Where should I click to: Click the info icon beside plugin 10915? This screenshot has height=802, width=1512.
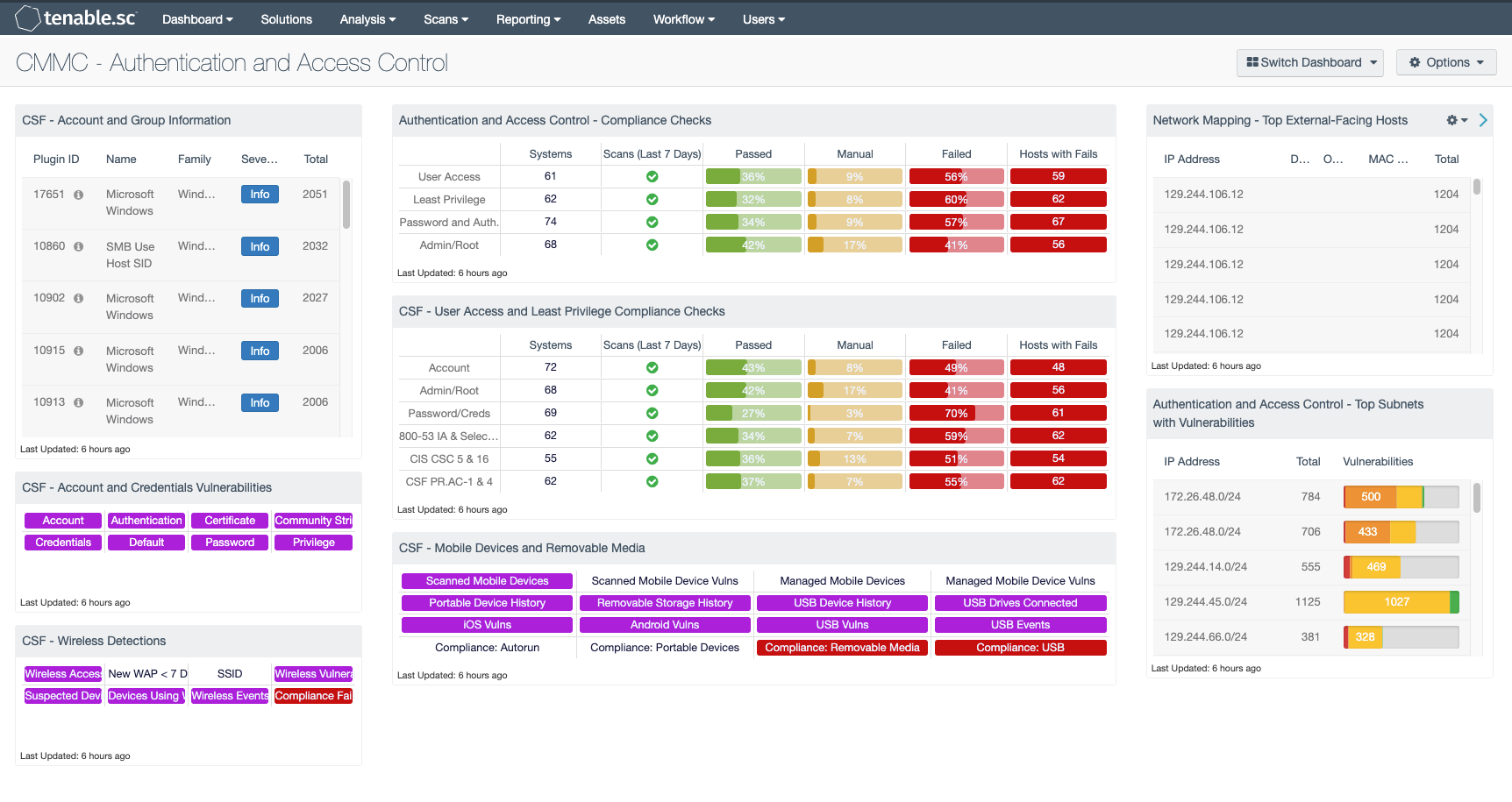click(78, 351)
